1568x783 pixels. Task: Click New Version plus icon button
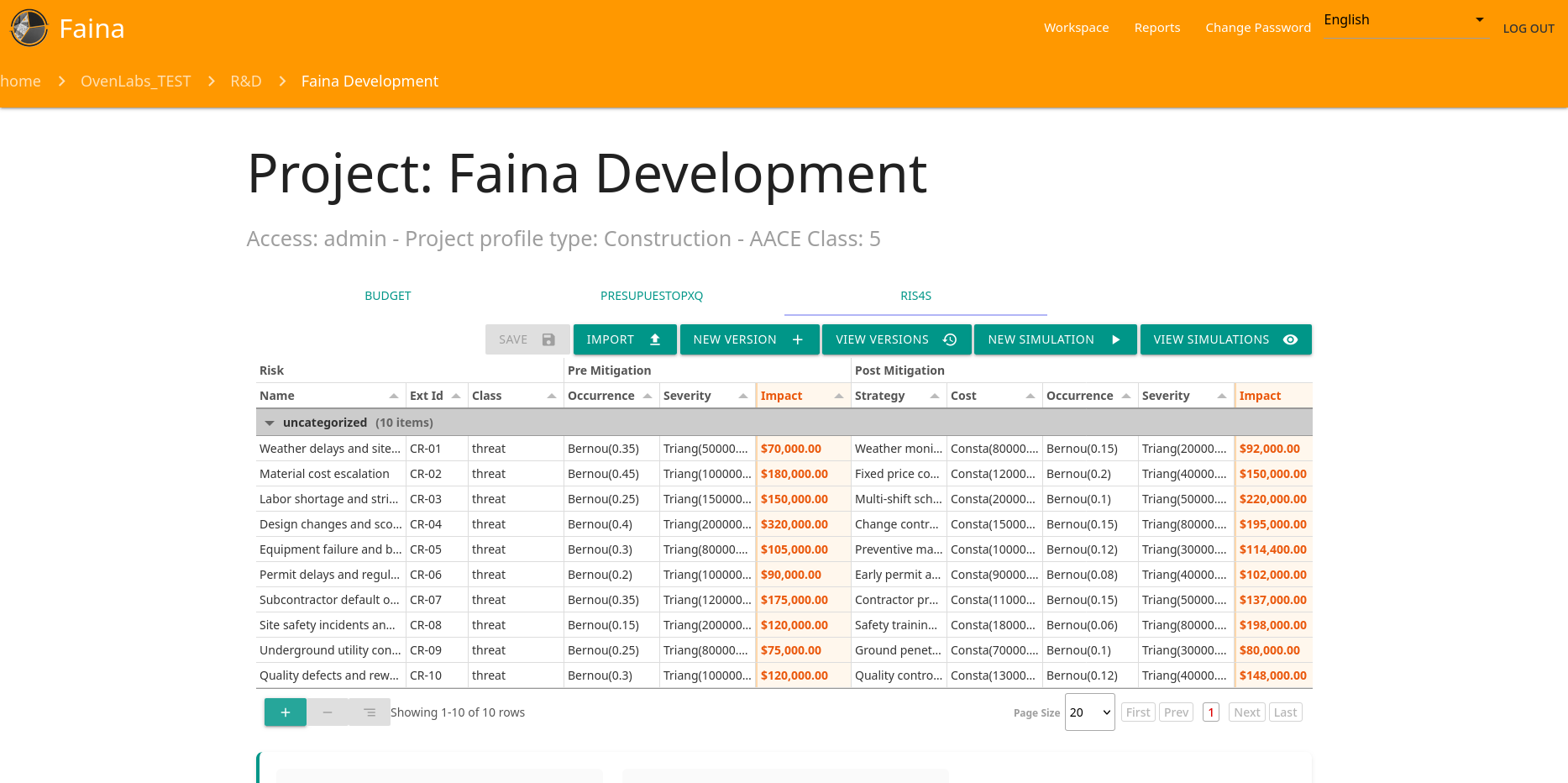(x=748, y=339)
